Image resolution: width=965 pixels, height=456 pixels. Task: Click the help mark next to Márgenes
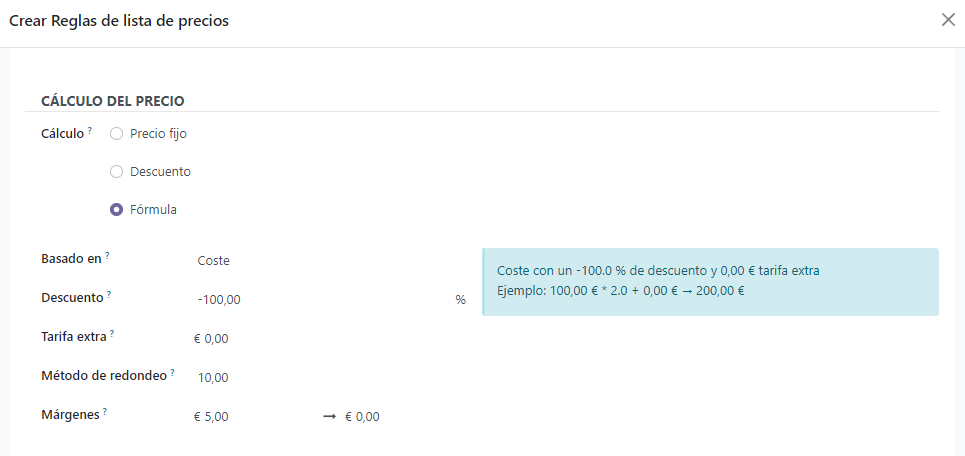[x=104, y=411]
